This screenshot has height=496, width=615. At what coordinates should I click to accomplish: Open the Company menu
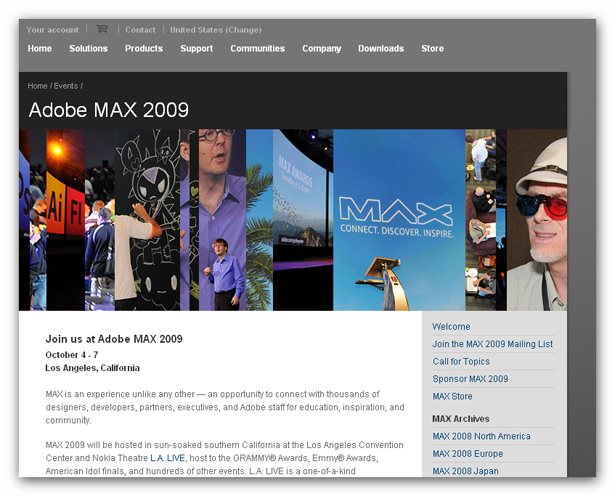coord(321,49)
